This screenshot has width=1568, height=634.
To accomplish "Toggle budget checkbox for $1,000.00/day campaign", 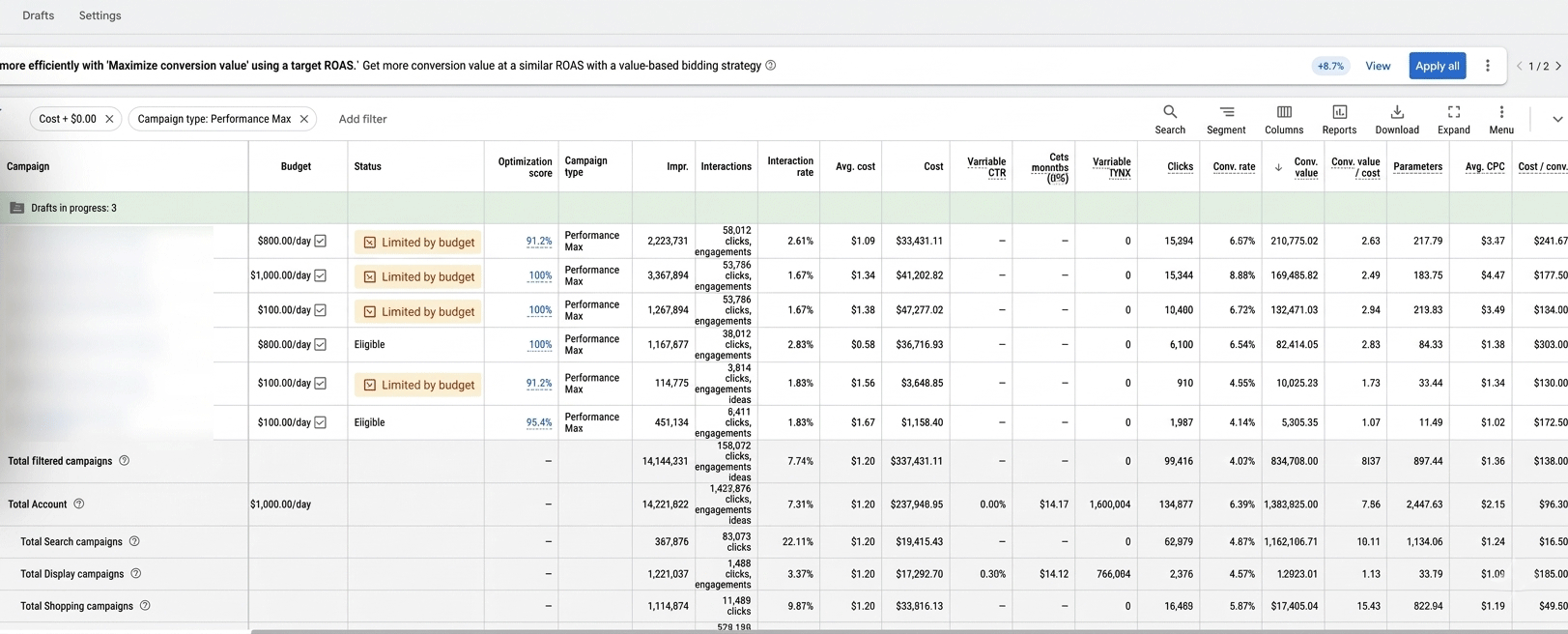I will pos(320,275).
